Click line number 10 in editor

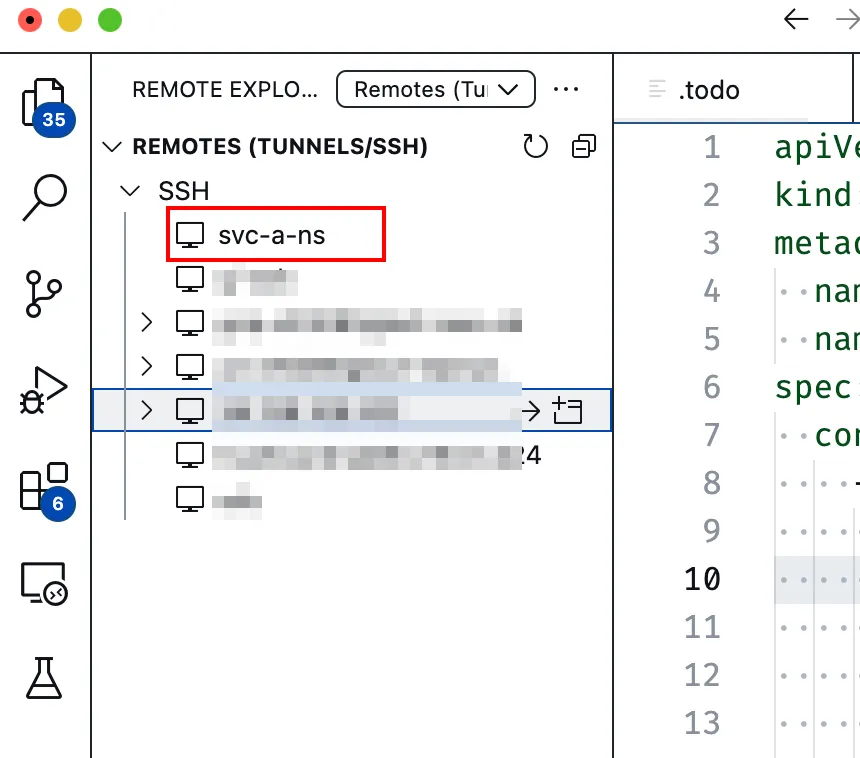pyautogui.click(x=702, y=579)
